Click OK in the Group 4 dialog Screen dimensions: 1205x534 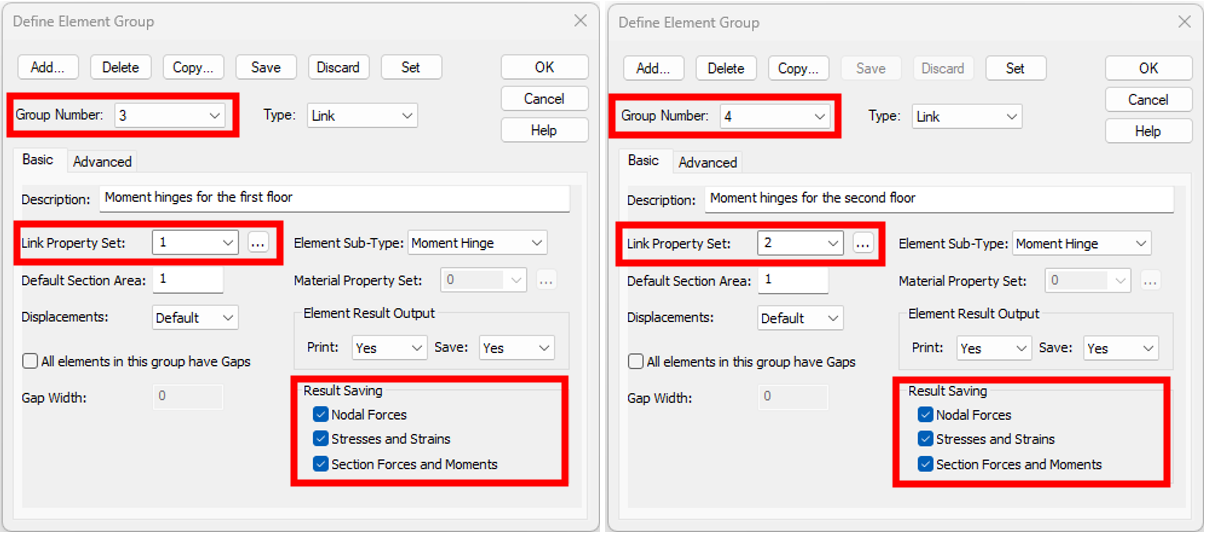click(x=1148, y=68)
